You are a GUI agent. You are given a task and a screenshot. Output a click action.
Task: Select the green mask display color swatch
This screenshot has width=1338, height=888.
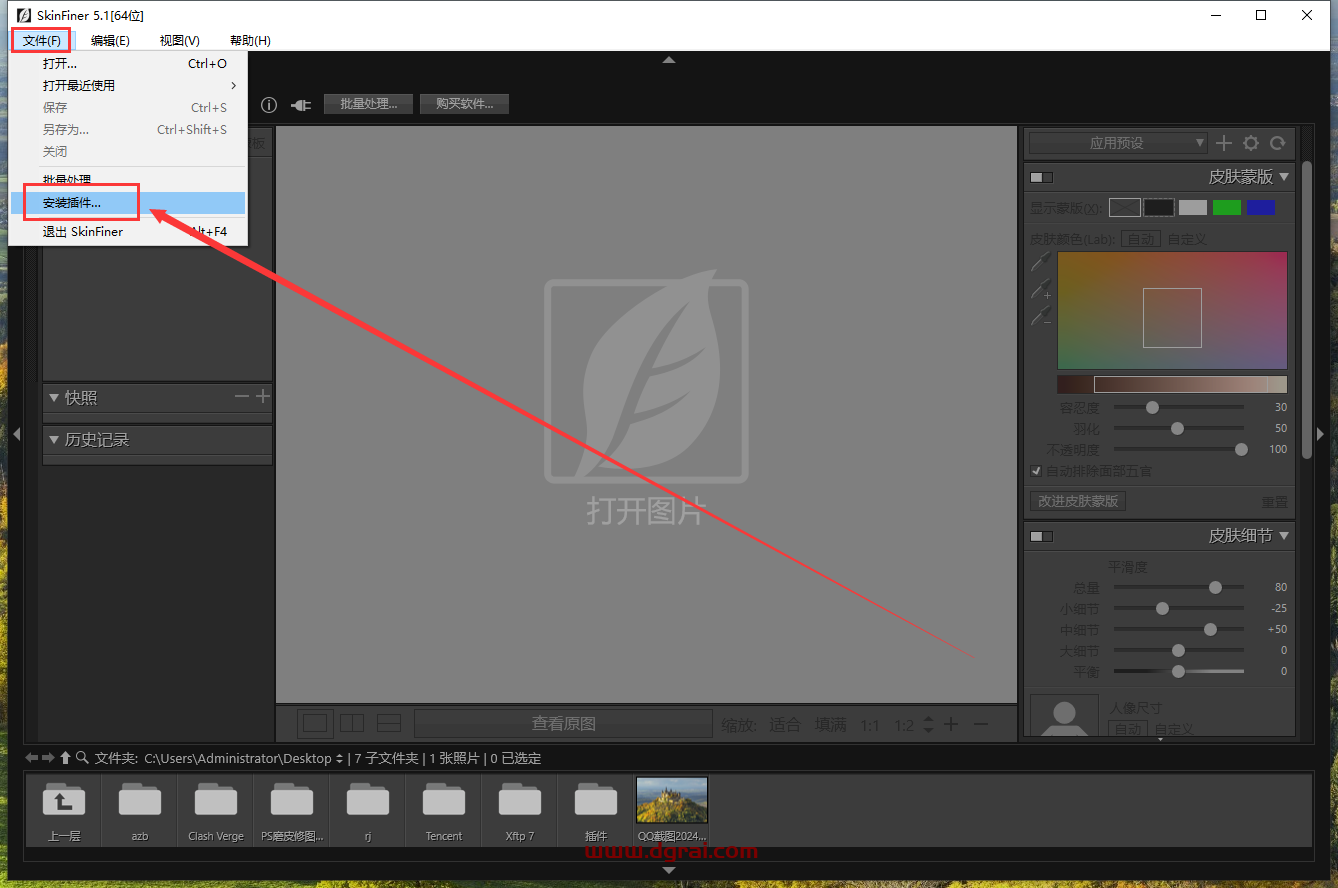point(1226,208)
